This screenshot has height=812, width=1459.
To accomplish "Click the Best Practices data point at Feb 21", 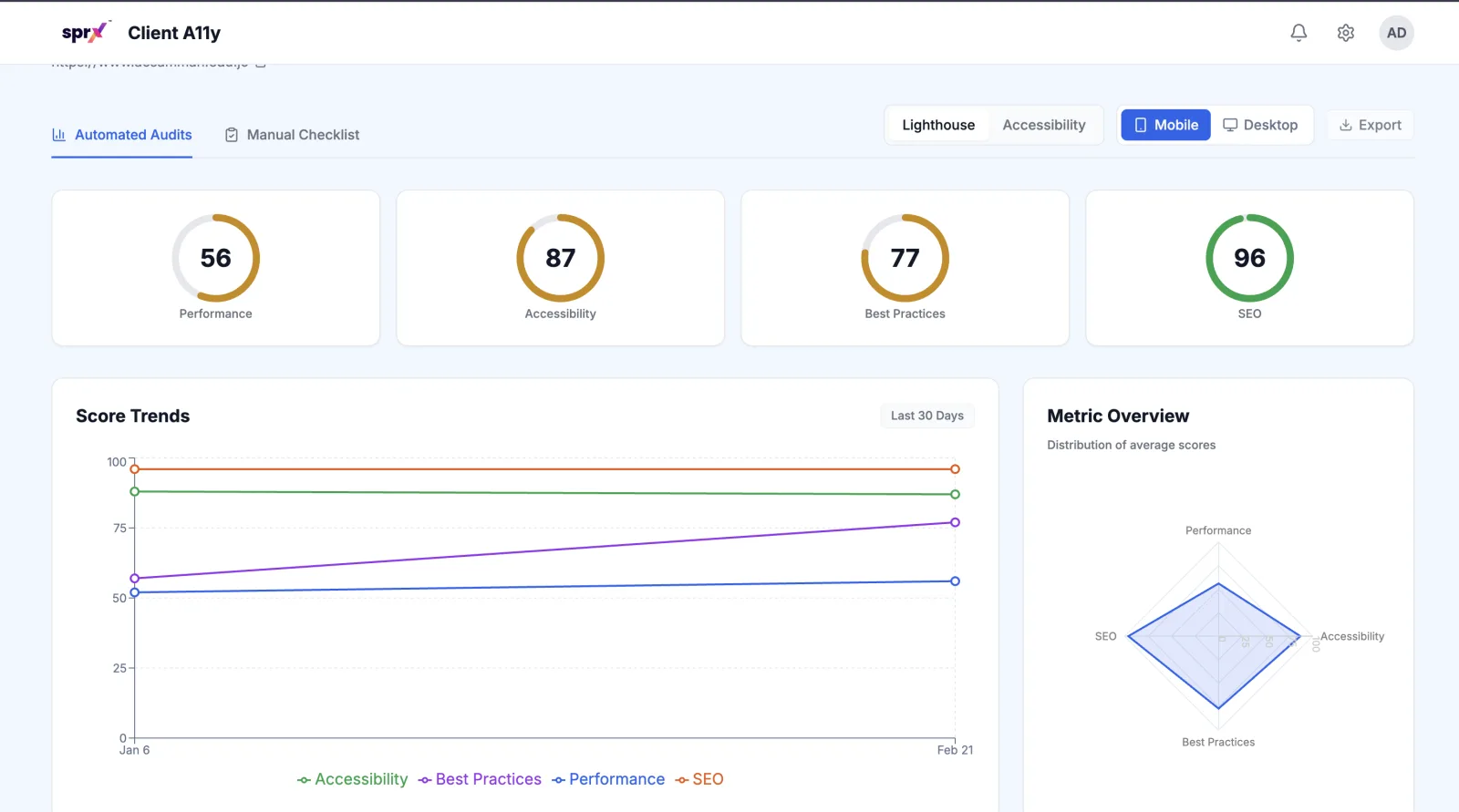I will tap(955, 522).
